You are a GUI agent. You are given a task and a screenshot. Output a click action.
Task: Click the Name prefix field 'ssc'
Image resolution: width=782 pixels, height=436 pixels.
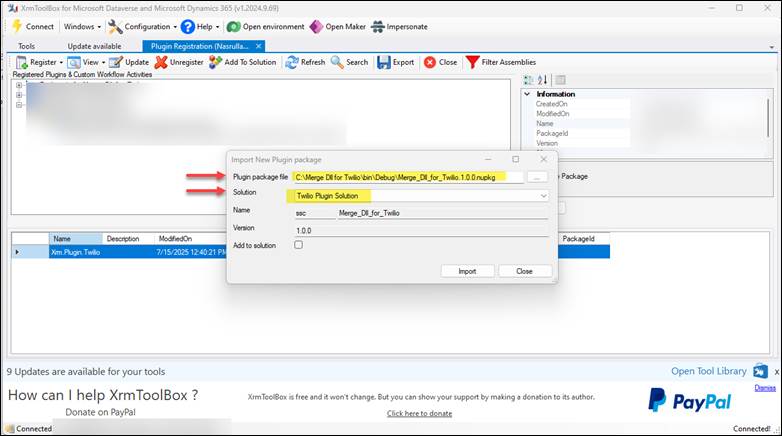[315, 213]
